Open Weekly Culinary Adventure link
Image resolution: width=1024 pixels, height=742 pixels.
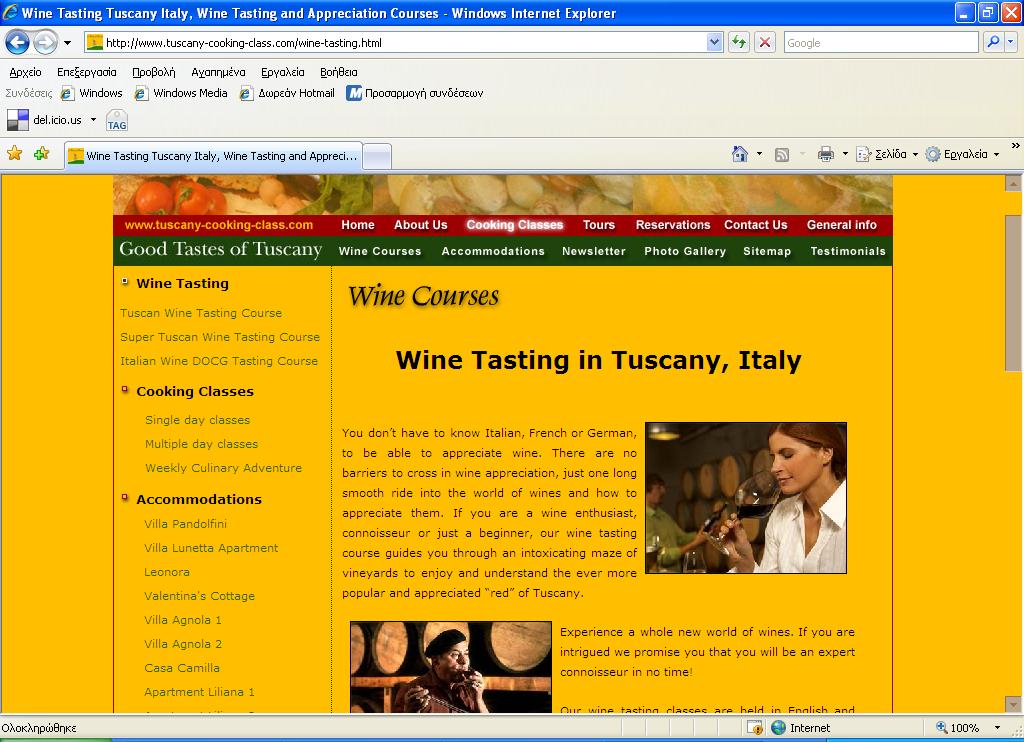pyautogui.click(x=223, y=468)
